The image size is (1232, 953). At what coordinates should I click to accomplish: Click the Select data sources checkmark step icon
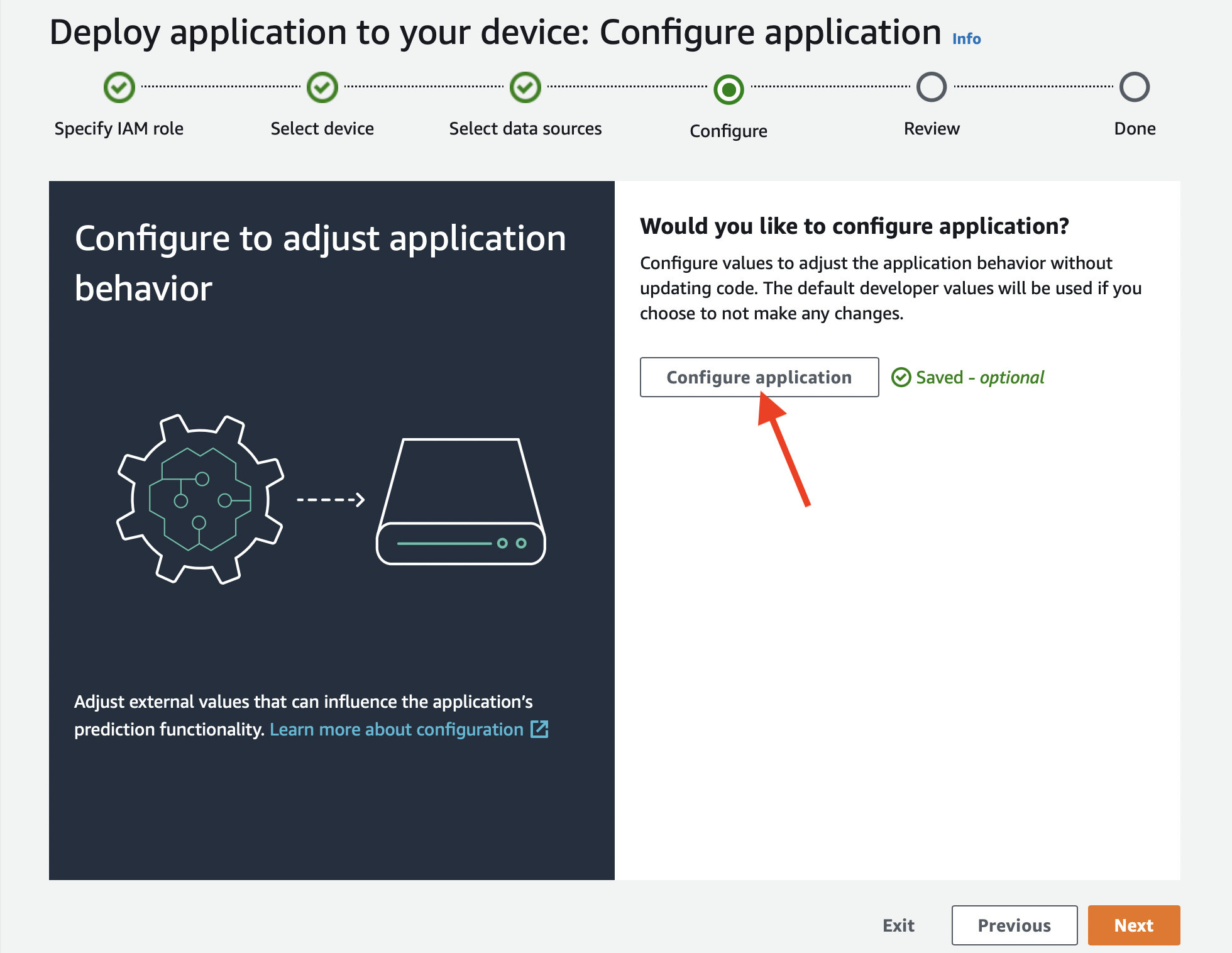click(x=525, y=87)
